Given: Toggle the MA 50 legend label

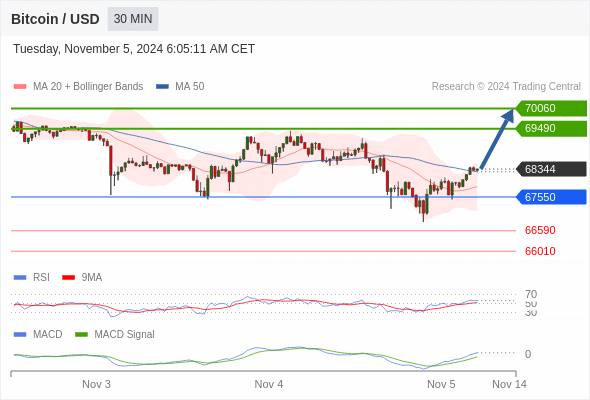Looking at the screenshot, I should click(x=190, y=87).
